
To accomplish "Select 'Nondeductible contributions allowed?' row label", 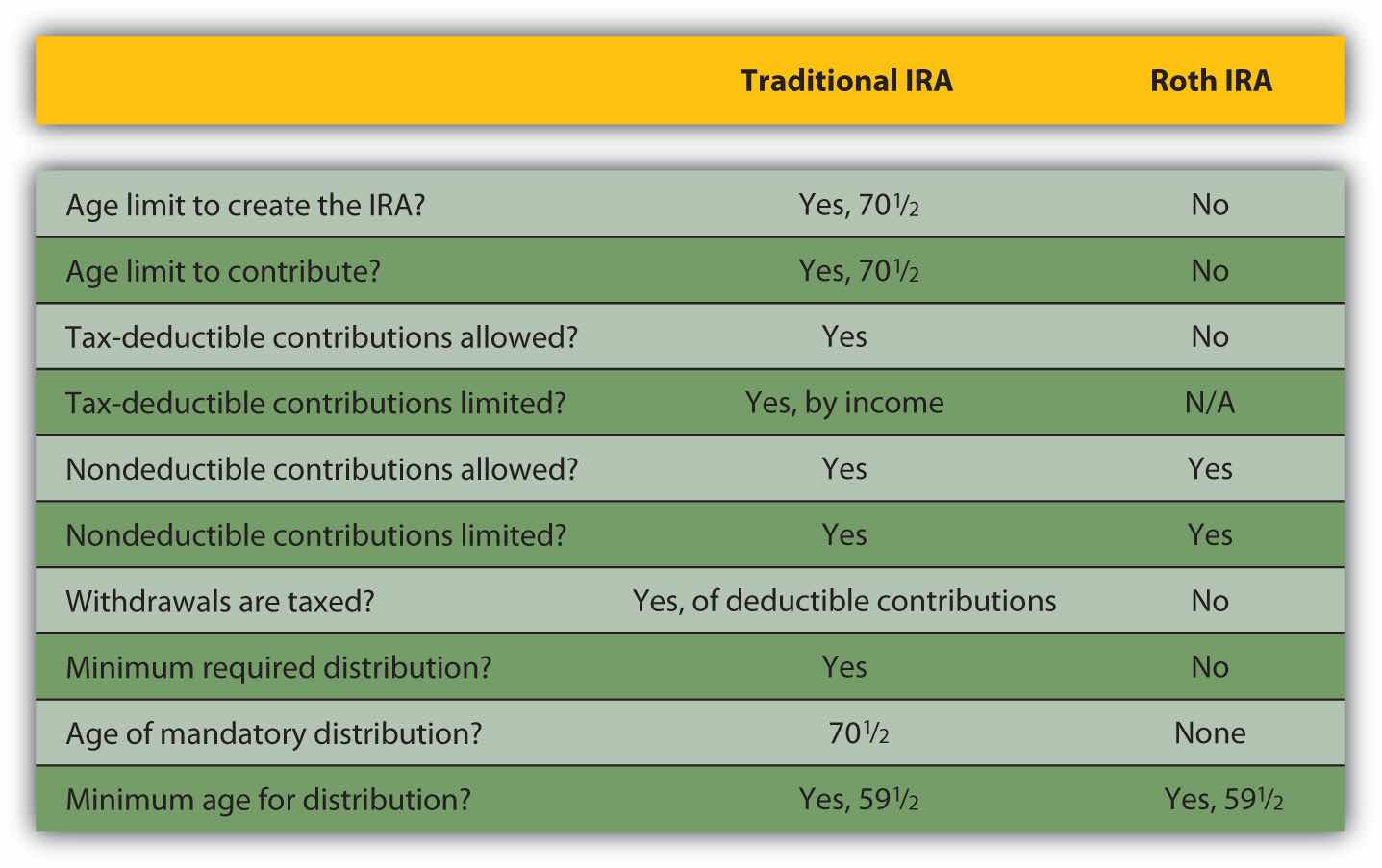I will (x=321, y=470).
